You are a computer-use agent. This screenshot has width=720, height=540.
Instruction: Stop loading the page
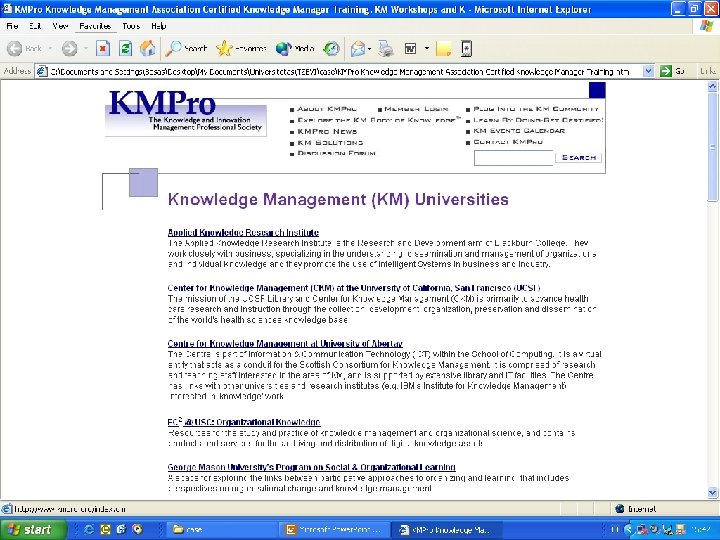(103, 48)
